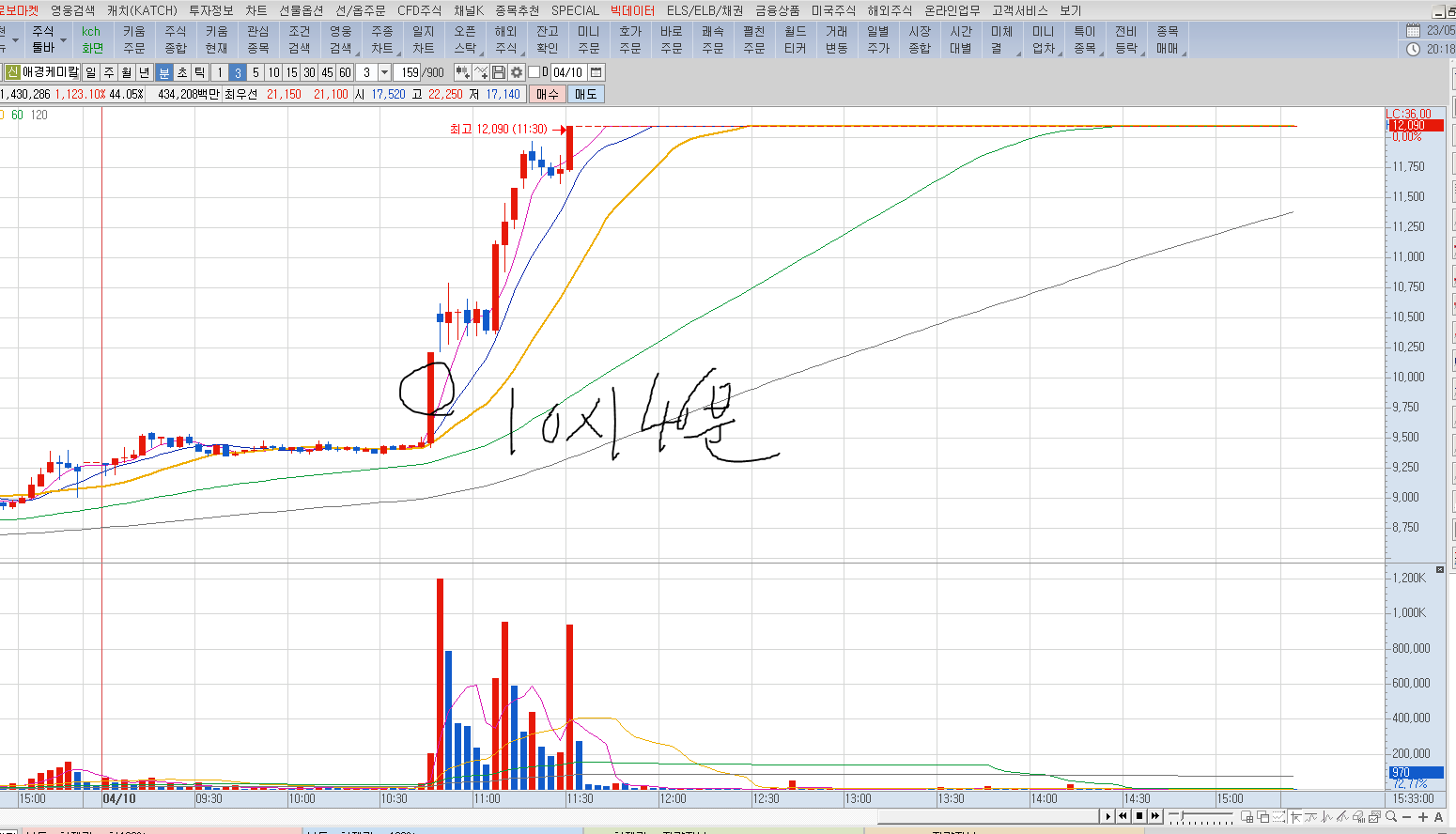Open the 빅데이터 menu
This screenshot has height=834, width=1456.
coord(632,10)
